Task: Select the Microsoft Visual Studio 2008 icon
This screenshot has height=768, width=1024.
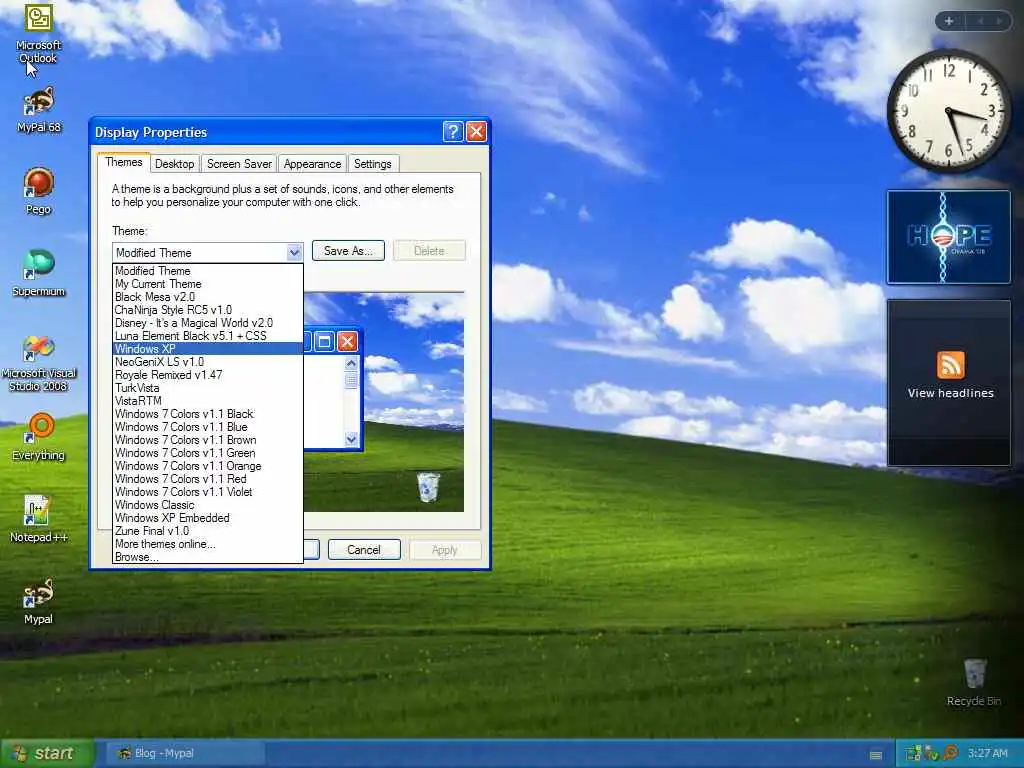Action: coord(39,363)
